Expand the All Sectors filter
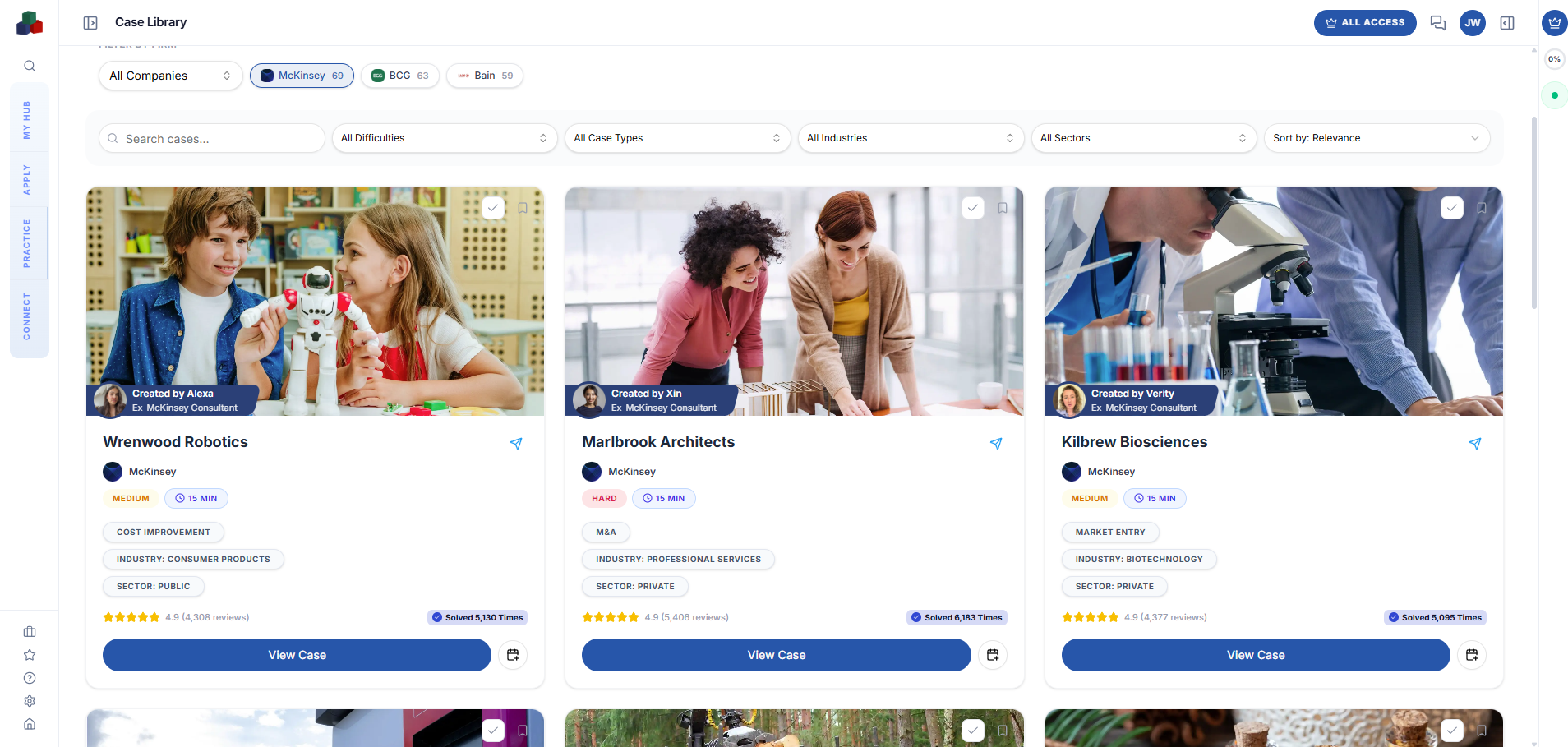The width and height of the screenshot is (1568, 747). 1144,138
